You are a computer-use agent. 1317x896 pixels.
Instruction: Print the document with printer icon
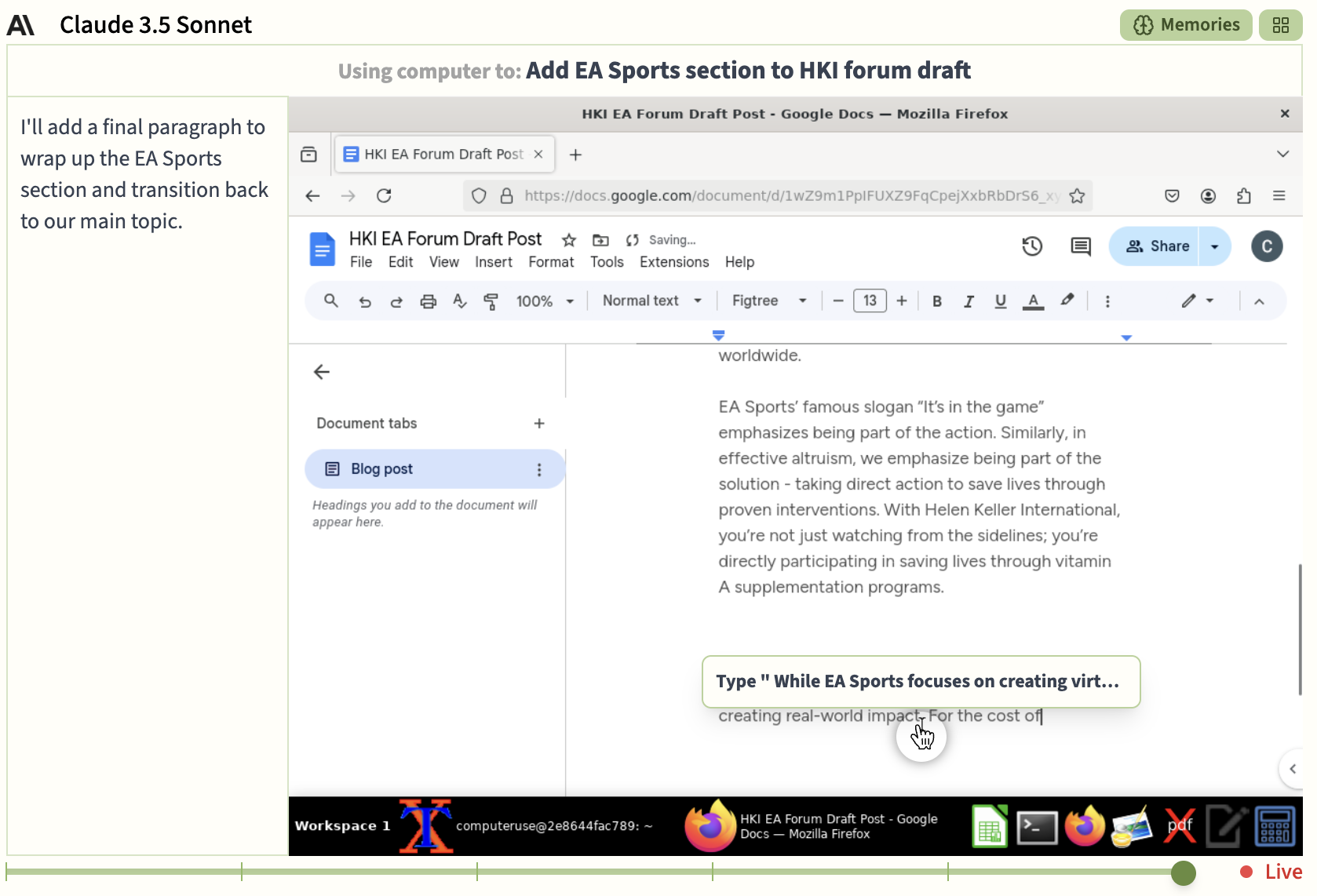(428, 301)
